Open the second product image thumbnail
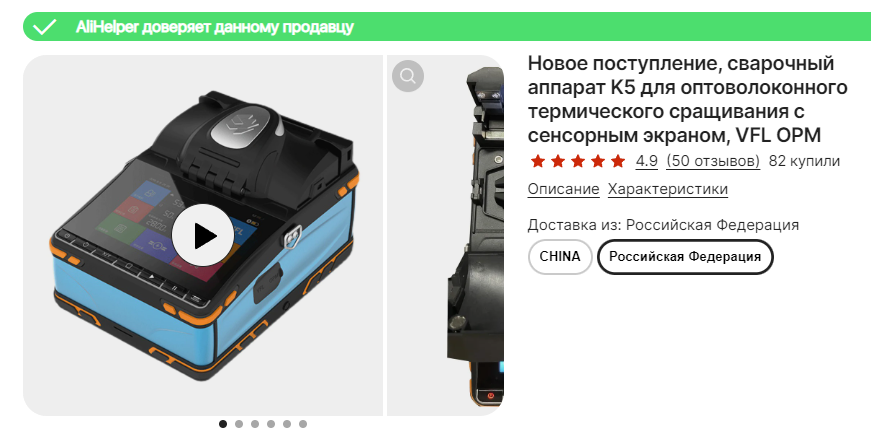The image size is (871, 443). pyautogui.click(x=445, y=235)
